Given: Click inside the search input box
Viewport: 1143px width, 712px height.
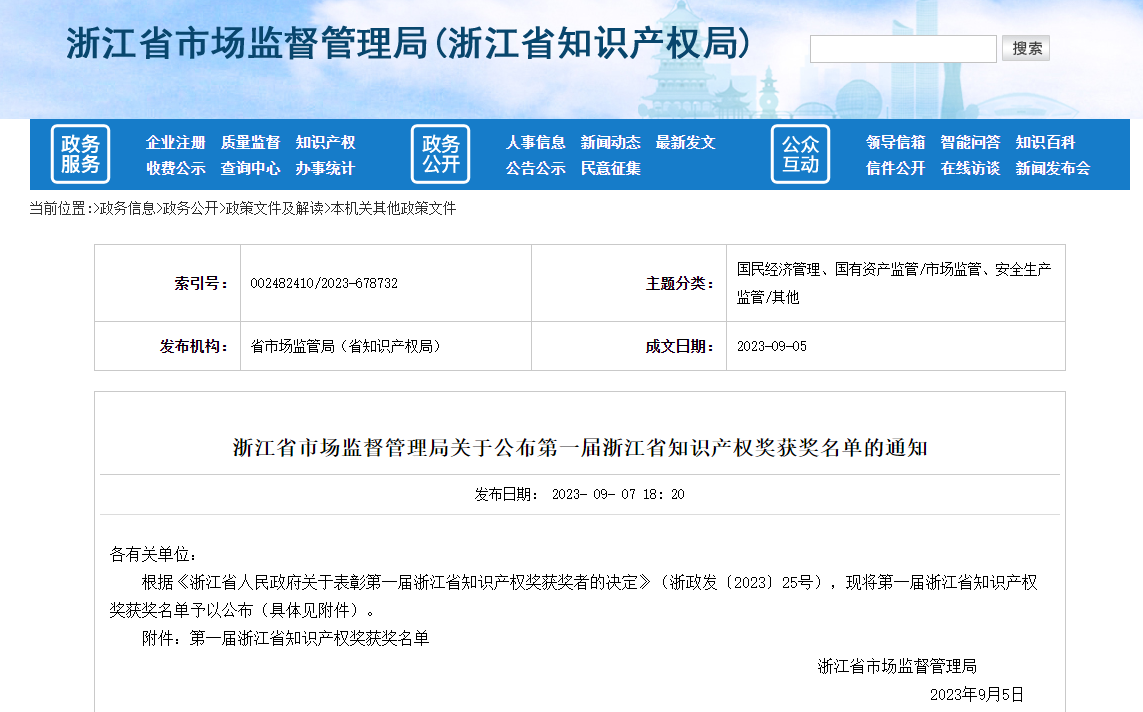Looking at the screenshot, I should 901,47.
